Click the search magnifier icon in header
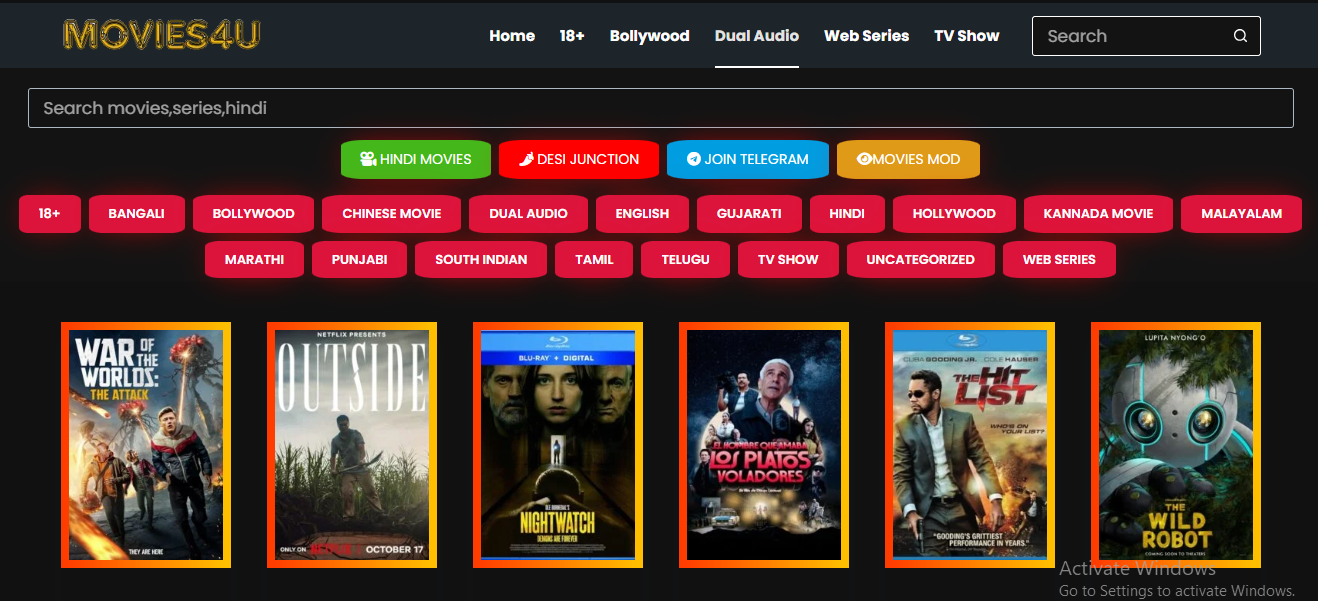 [1240, 36]
